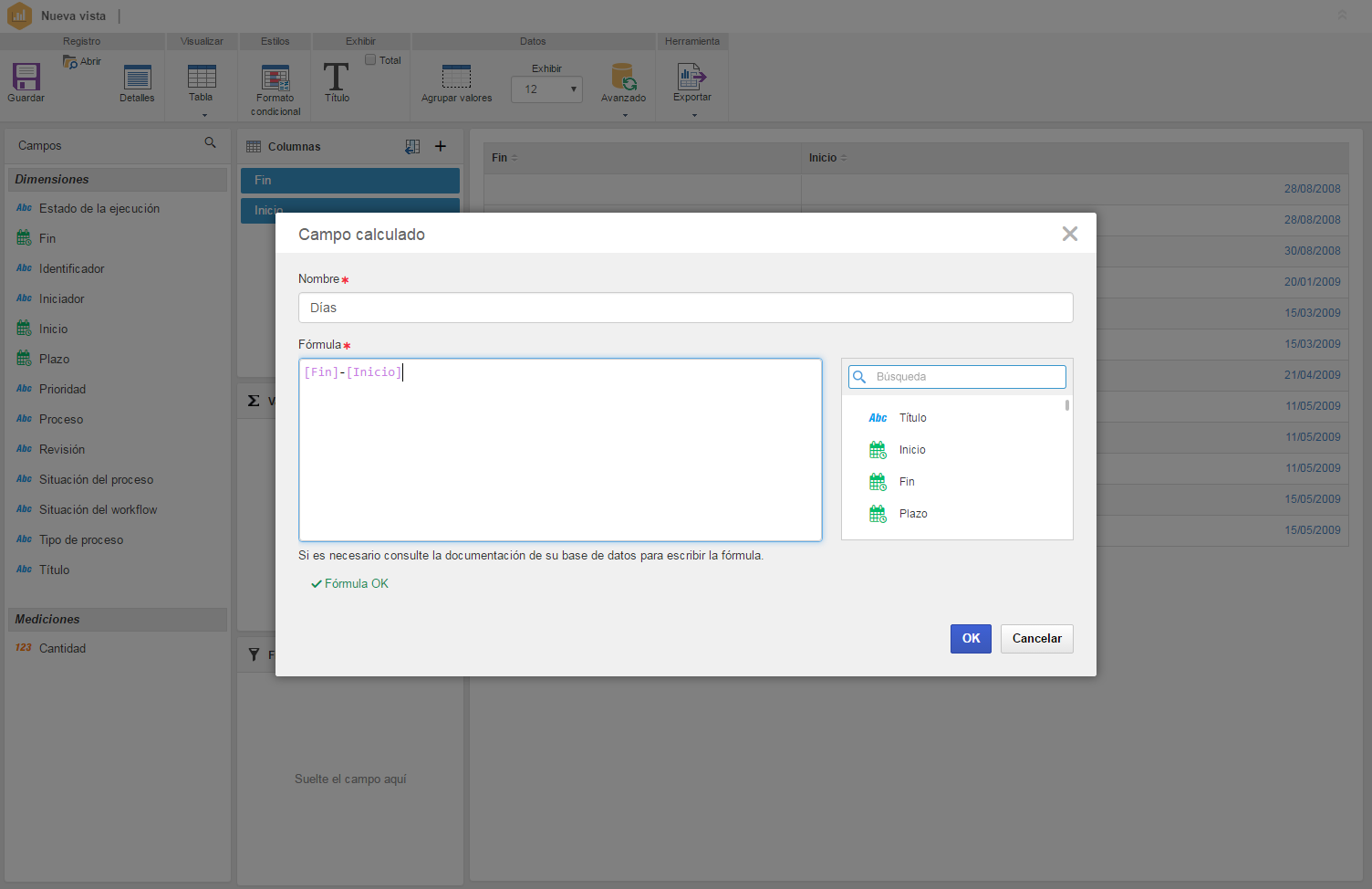Click the Guardar save icon

coord(26,77)
